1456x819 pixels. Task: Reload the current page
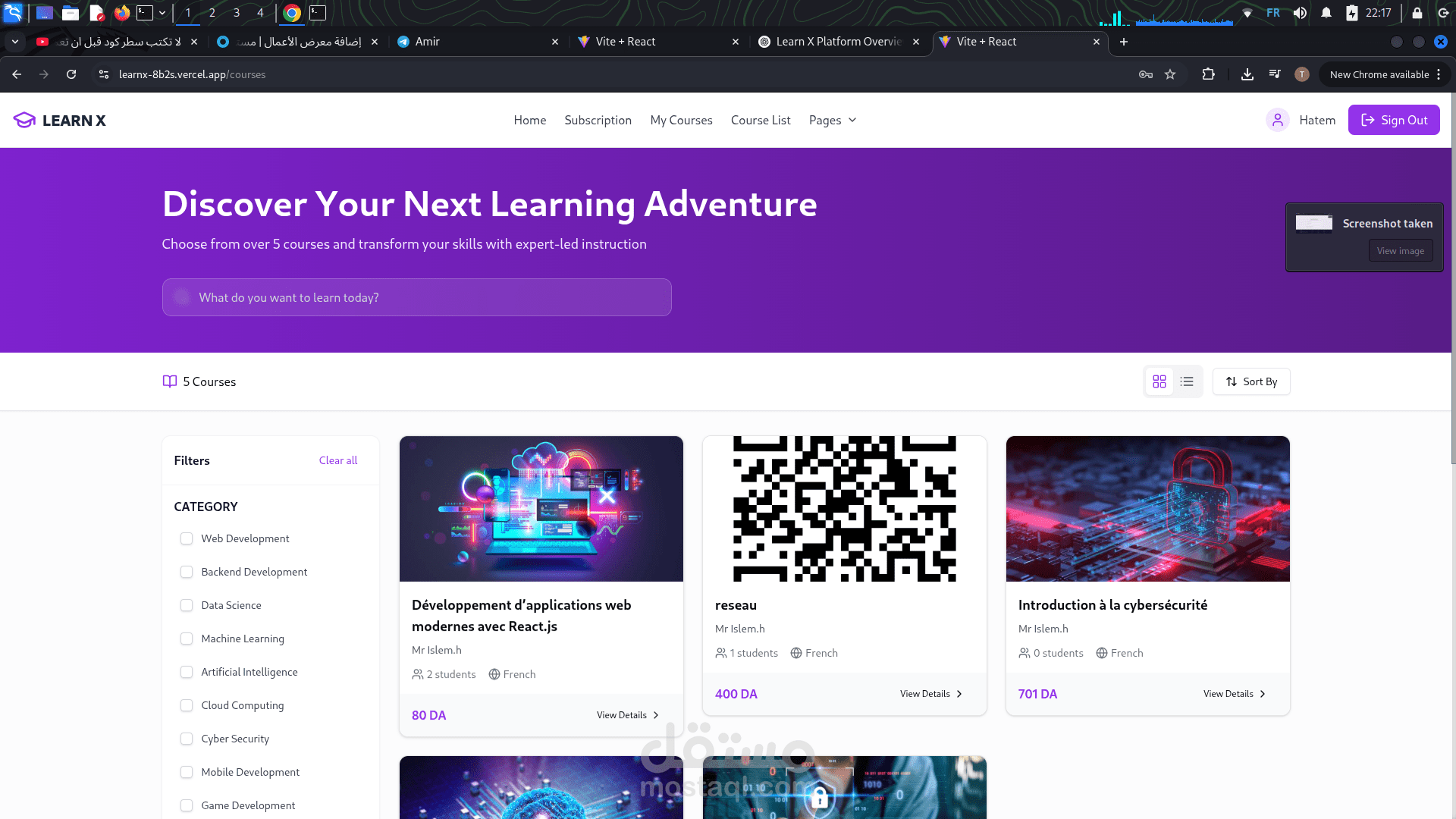pyautogui.click(x=71, y=74)
